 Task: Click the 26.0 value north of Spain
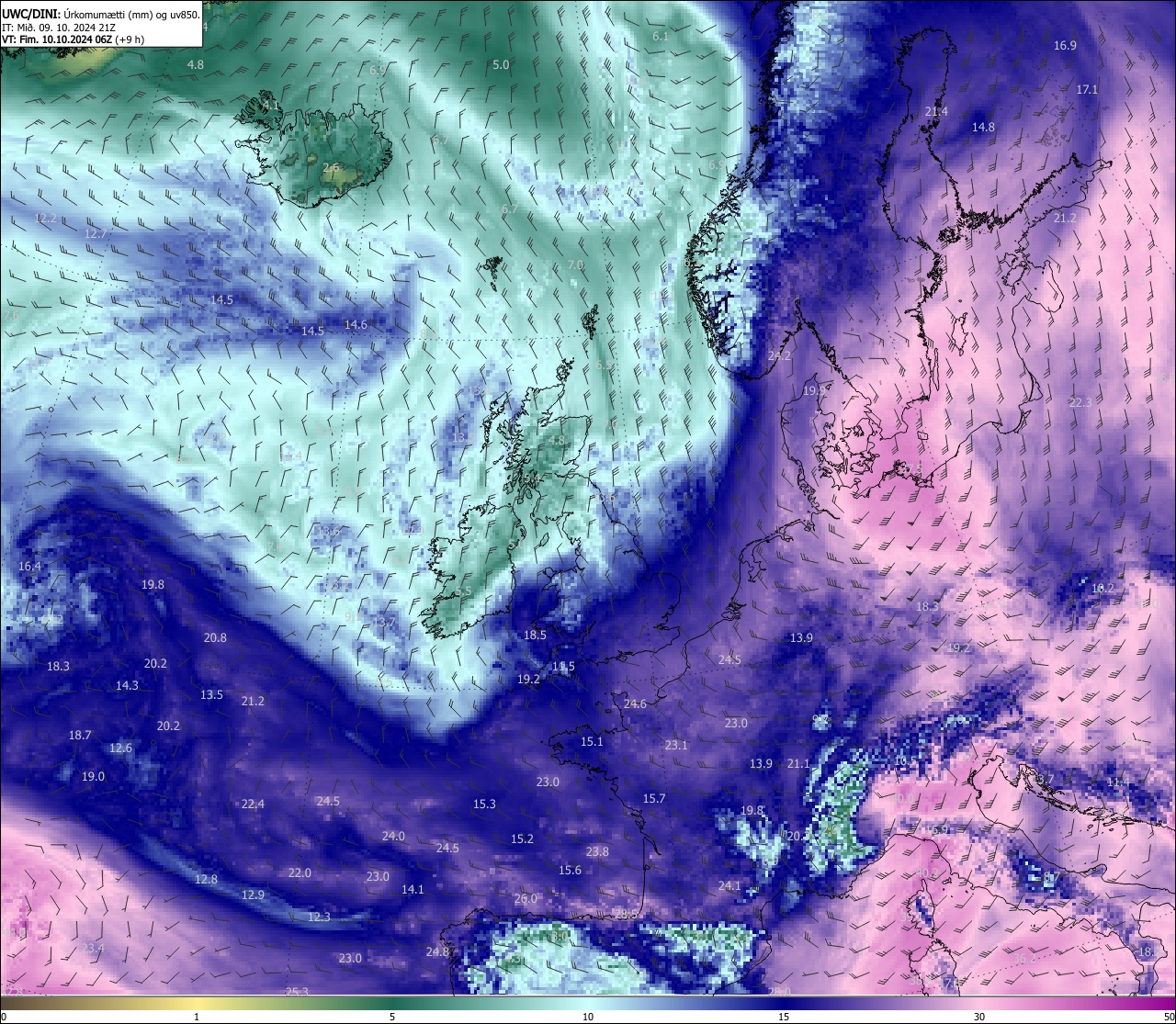(x=526, y=898)
